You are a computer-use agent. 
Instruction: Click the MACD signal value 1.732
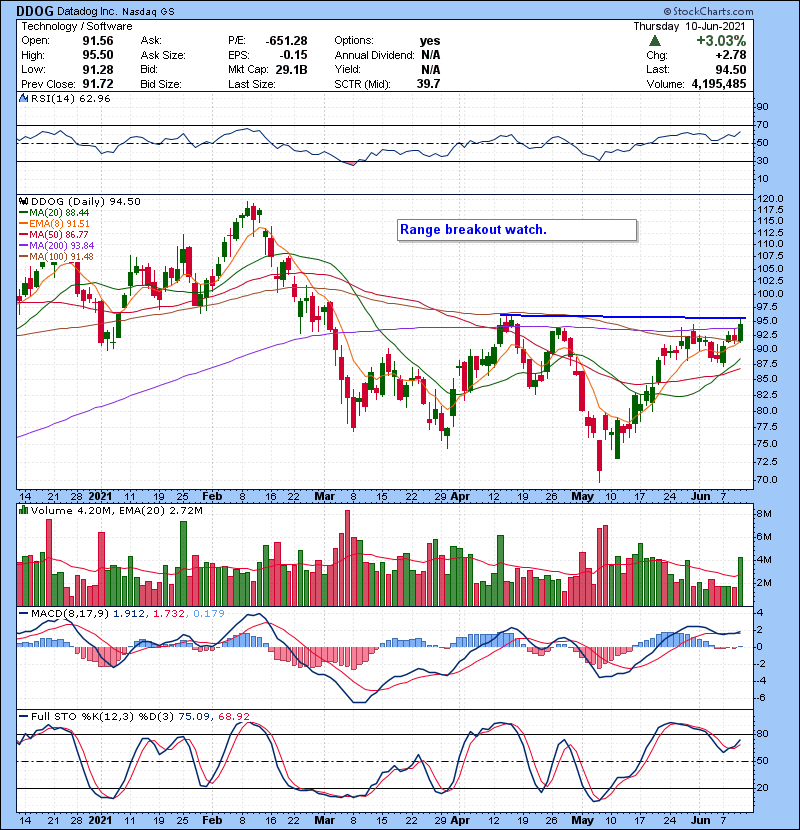click(169, 614)
